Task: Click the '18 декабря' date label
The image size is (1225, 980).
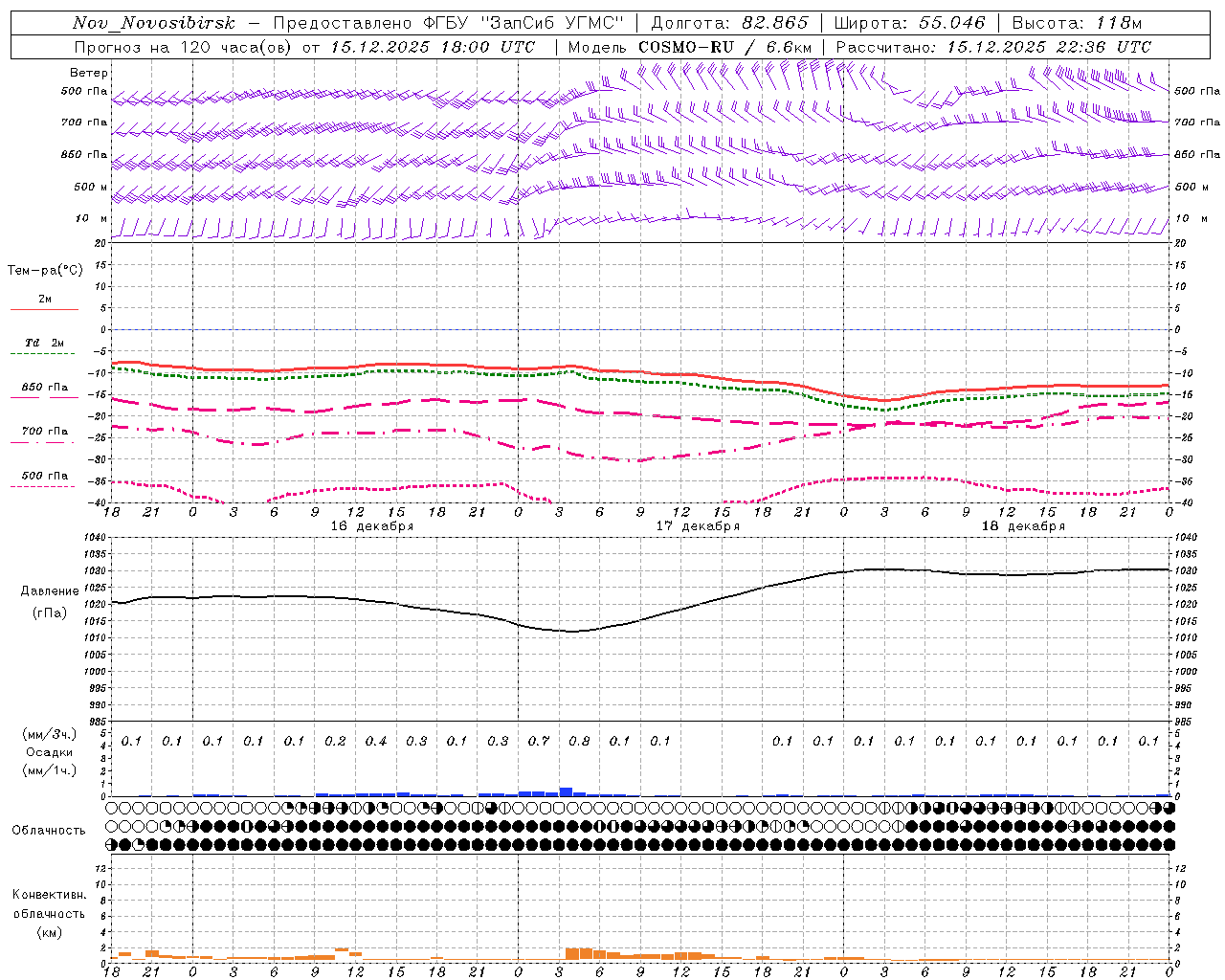Action: point(1023,526)
